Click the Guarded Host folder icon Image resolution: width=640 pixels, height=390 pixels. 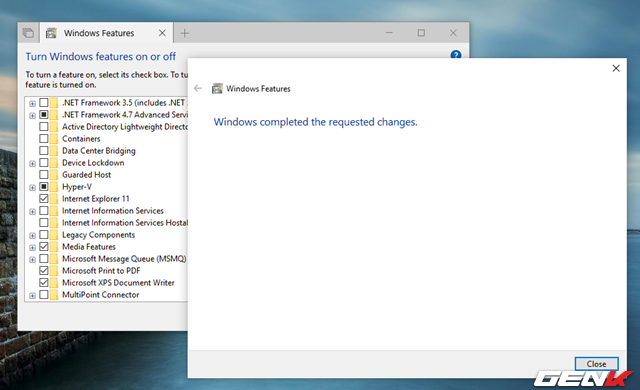point(54,175)
